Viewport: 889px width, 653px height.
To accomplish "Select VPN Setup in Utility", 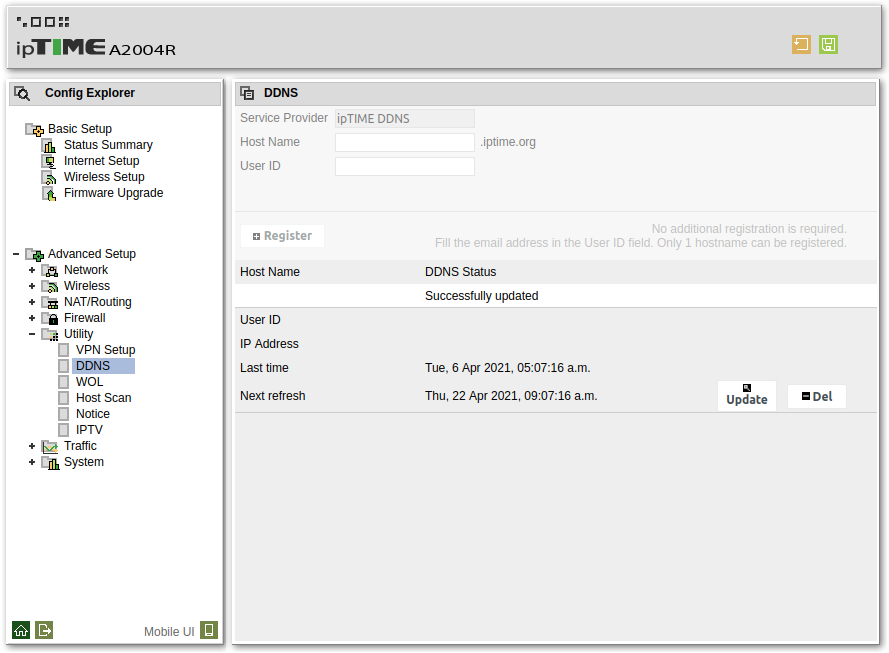I will [105, 350].
